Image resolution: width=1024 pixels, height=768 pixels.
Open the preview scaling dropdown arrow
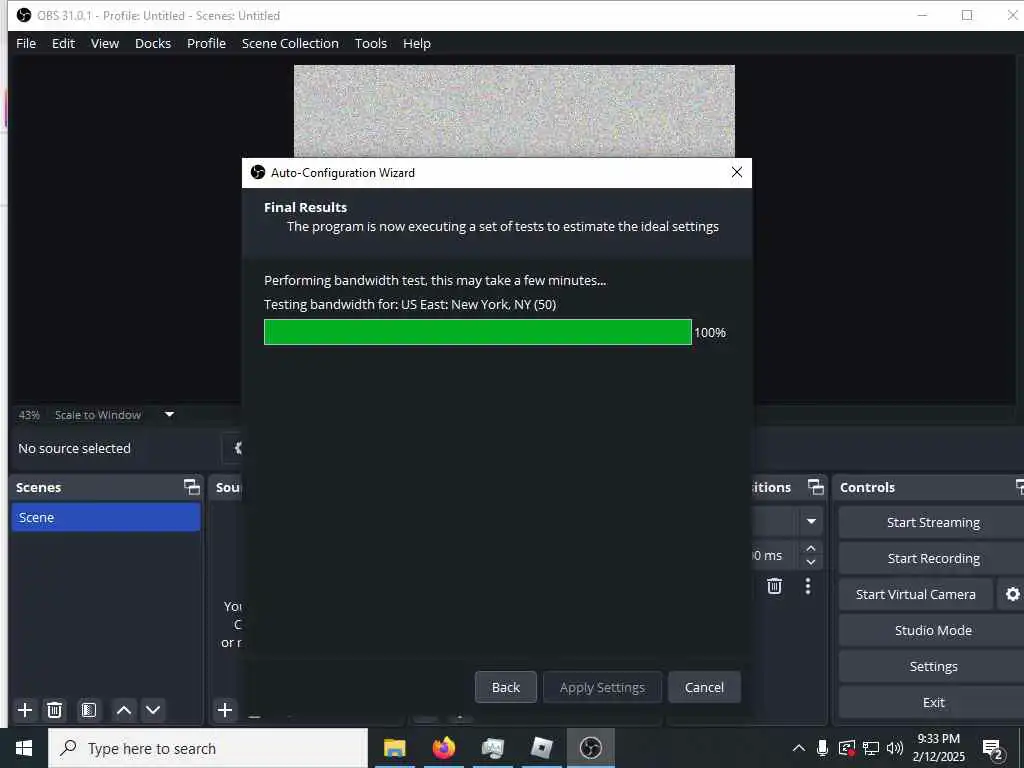pos(169,415)
